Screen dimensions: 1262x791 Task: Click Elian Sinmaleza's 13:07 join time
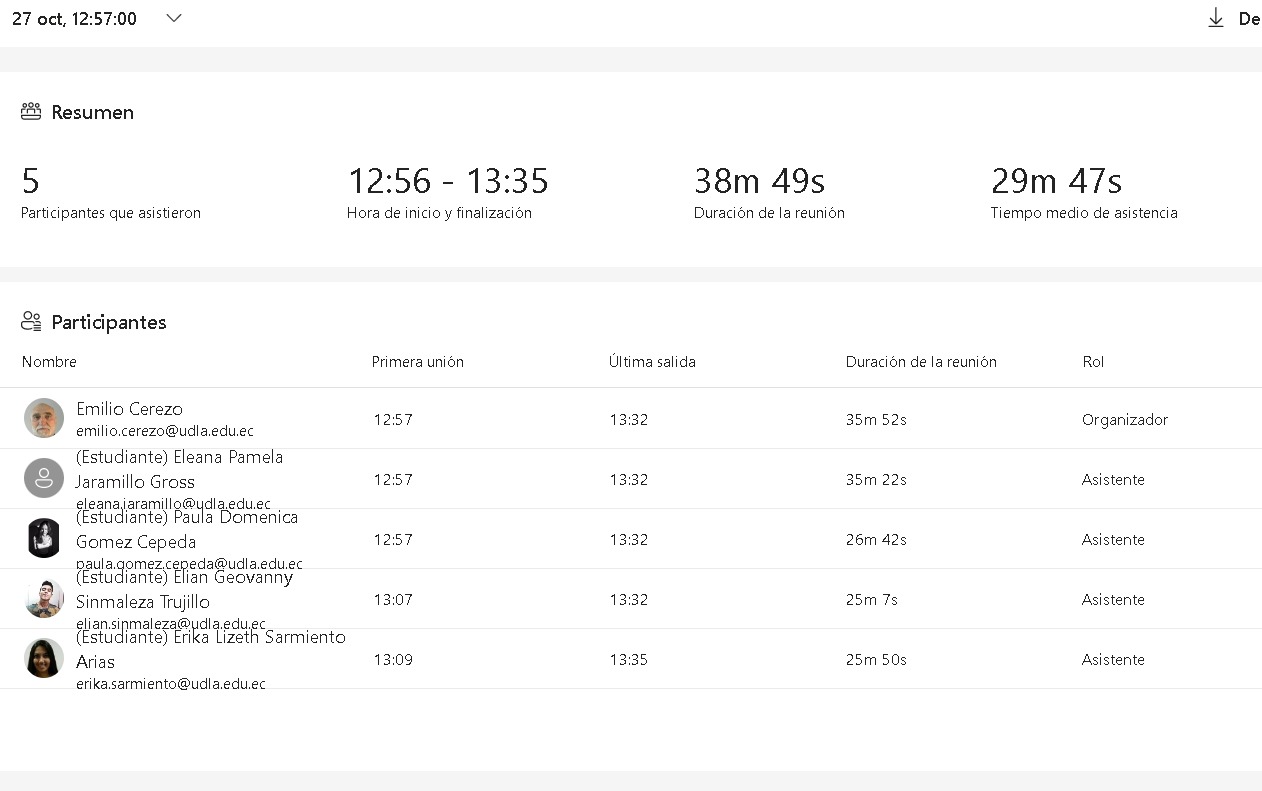393,600
